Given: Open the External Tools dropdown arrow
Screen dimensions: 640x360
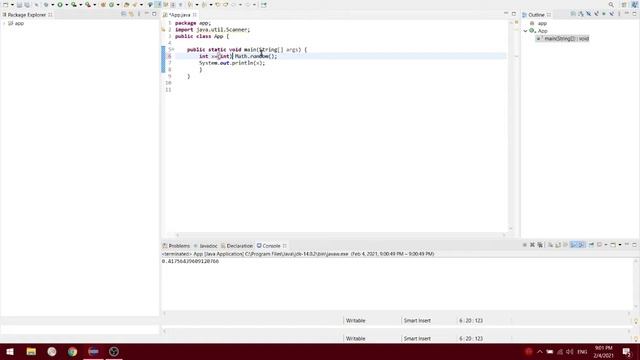Looking at the screenshot, I should [x=95, y=4].
